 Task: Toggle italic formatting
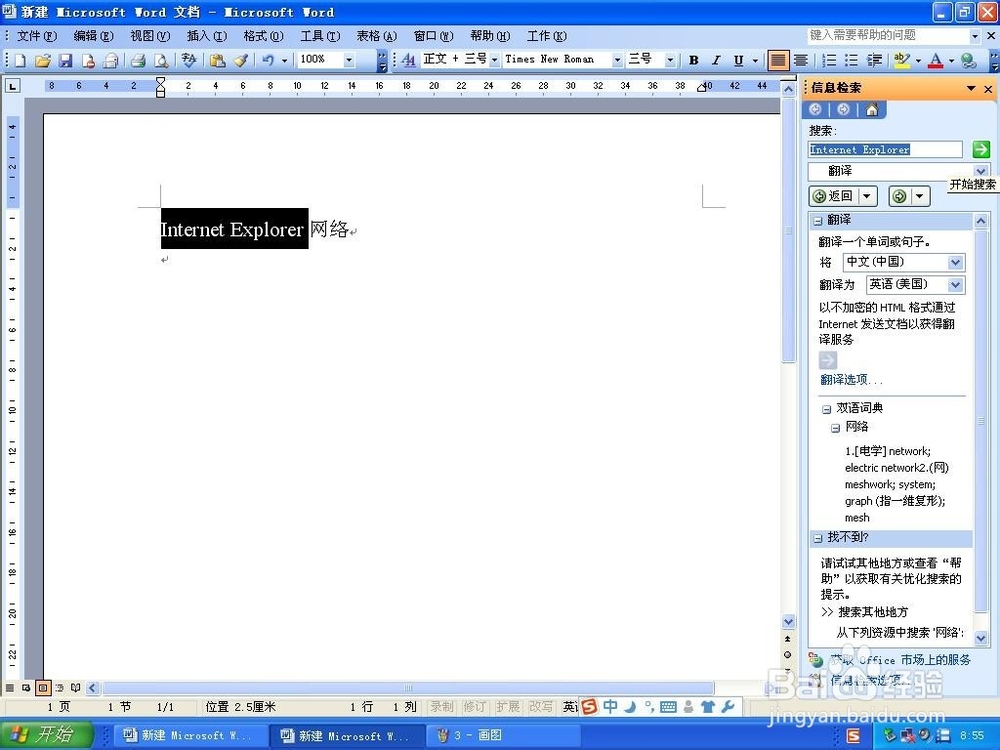[716, 61]
